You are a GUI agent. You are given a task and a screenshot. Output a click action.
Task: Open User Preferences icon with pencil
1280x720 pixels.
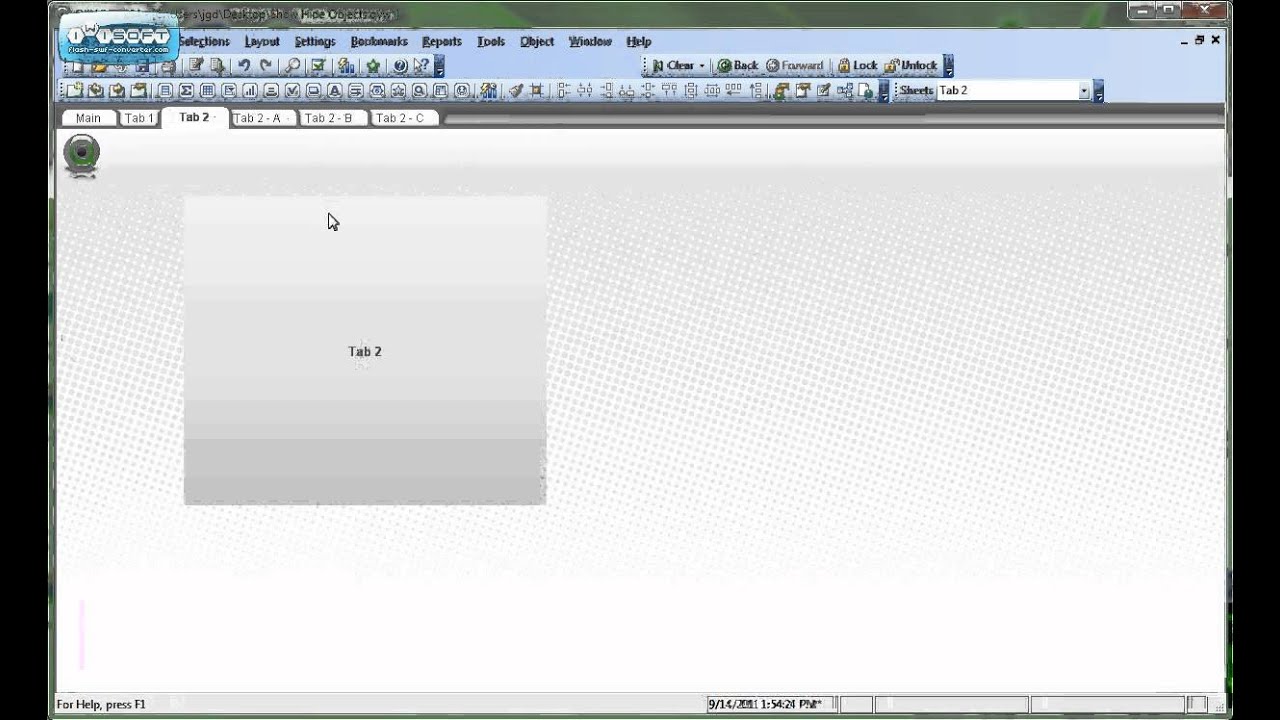pyautogui.click(x=823, y=91)
